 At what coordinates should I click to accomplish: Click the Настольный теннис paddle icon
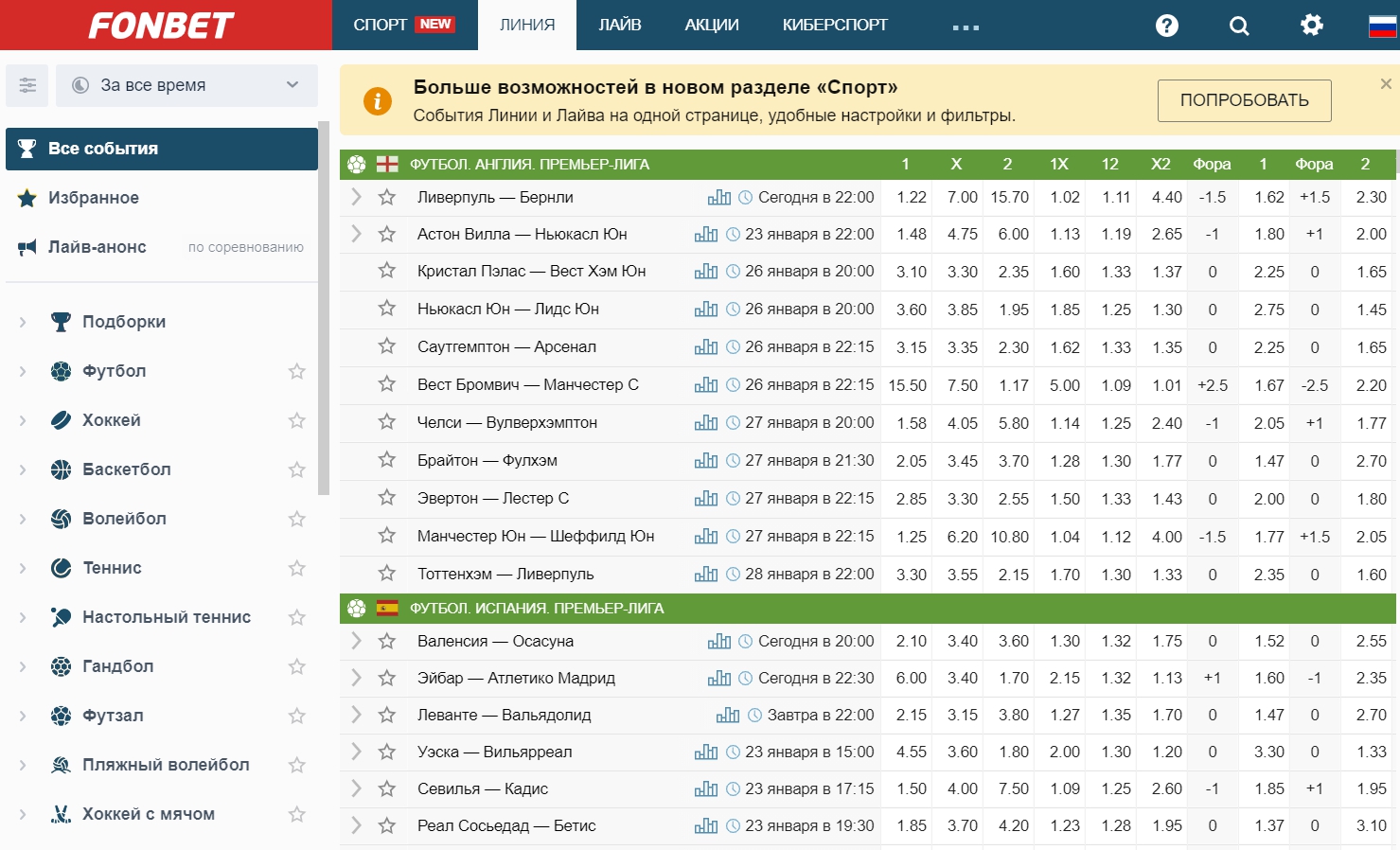tap(62, 617)
